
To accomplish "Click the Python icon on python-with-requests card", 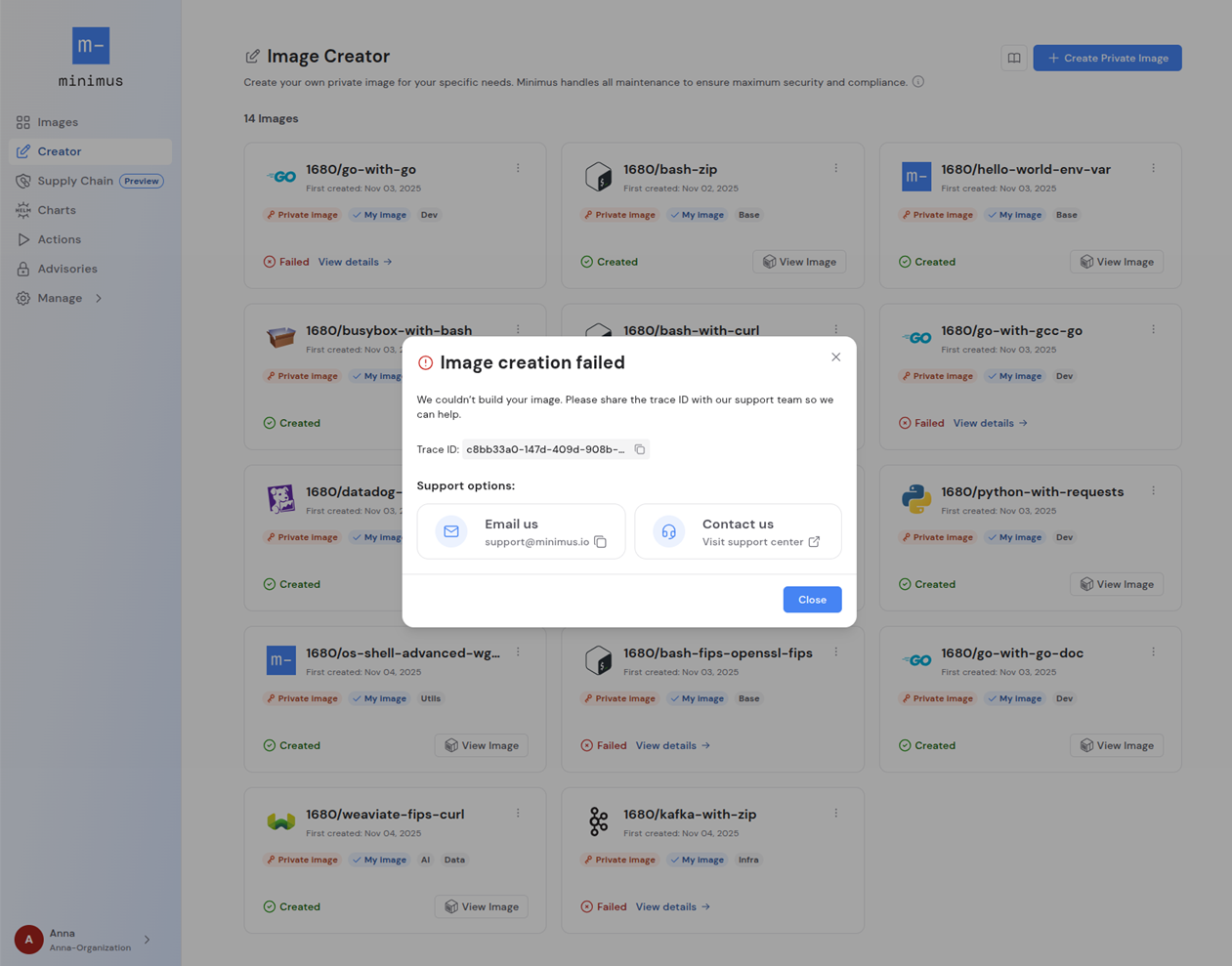I will click(x=915, y=499).
